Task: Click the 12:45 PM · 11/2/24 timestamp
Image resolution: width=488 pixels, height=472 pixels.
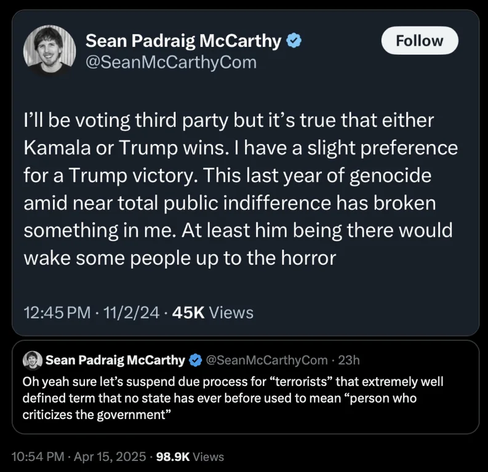Action: pyautogui.click(x=91, y=313)
